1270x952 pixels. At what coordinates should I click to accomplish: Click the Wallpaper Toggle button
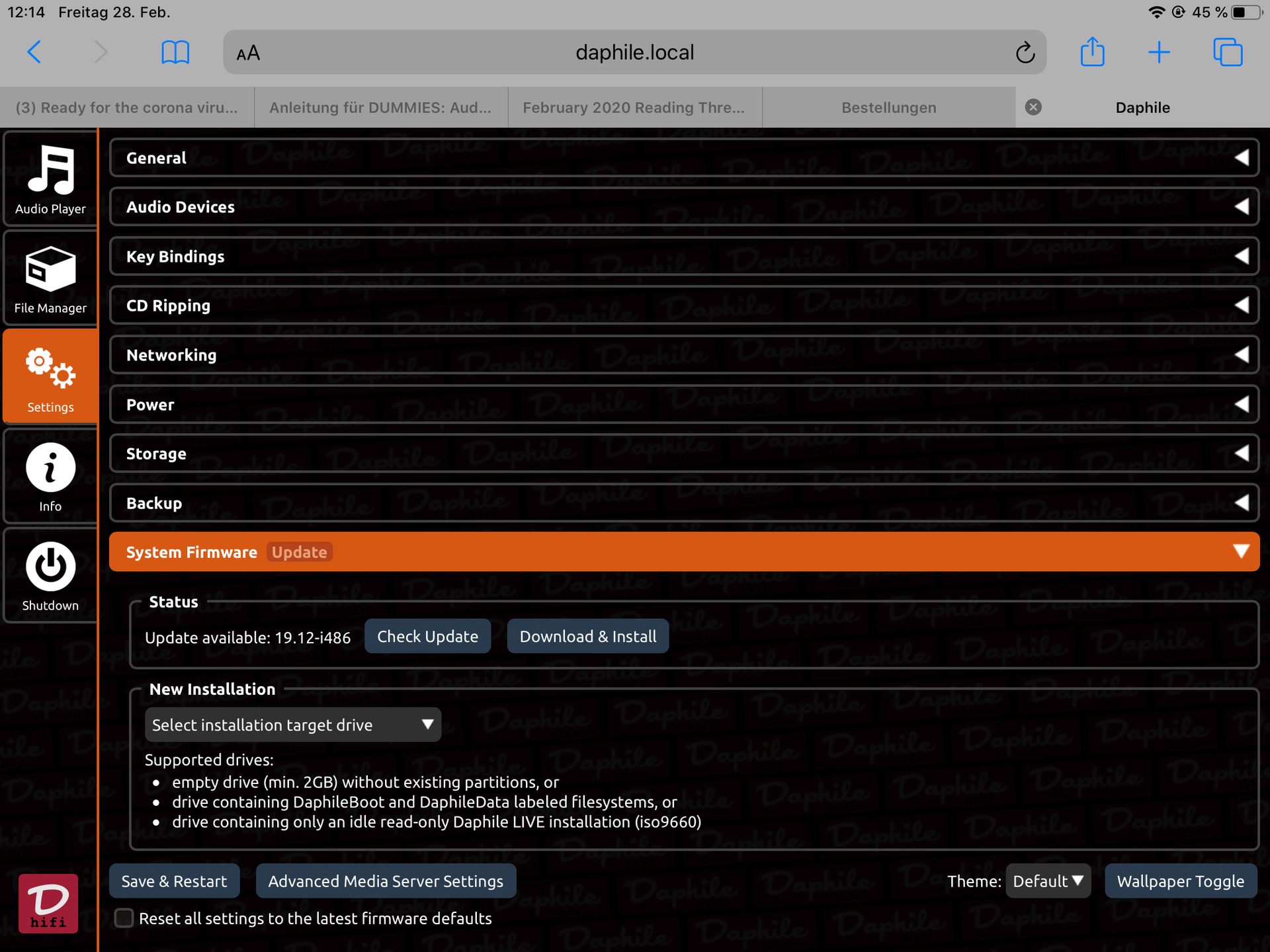[1181, 881]
